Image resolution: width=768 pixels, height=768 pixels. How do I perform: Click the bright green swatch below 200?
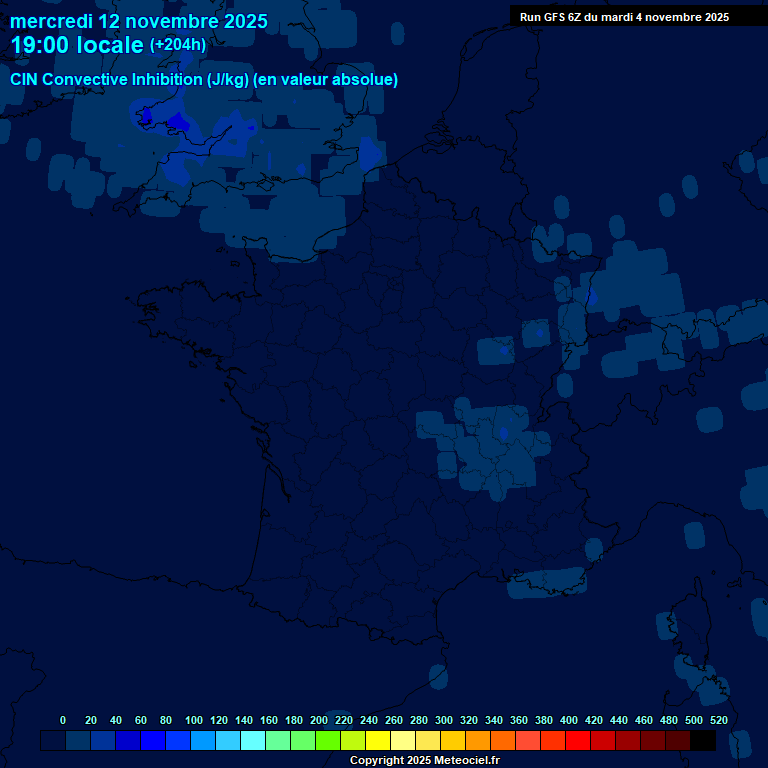(x=328, y=741)
